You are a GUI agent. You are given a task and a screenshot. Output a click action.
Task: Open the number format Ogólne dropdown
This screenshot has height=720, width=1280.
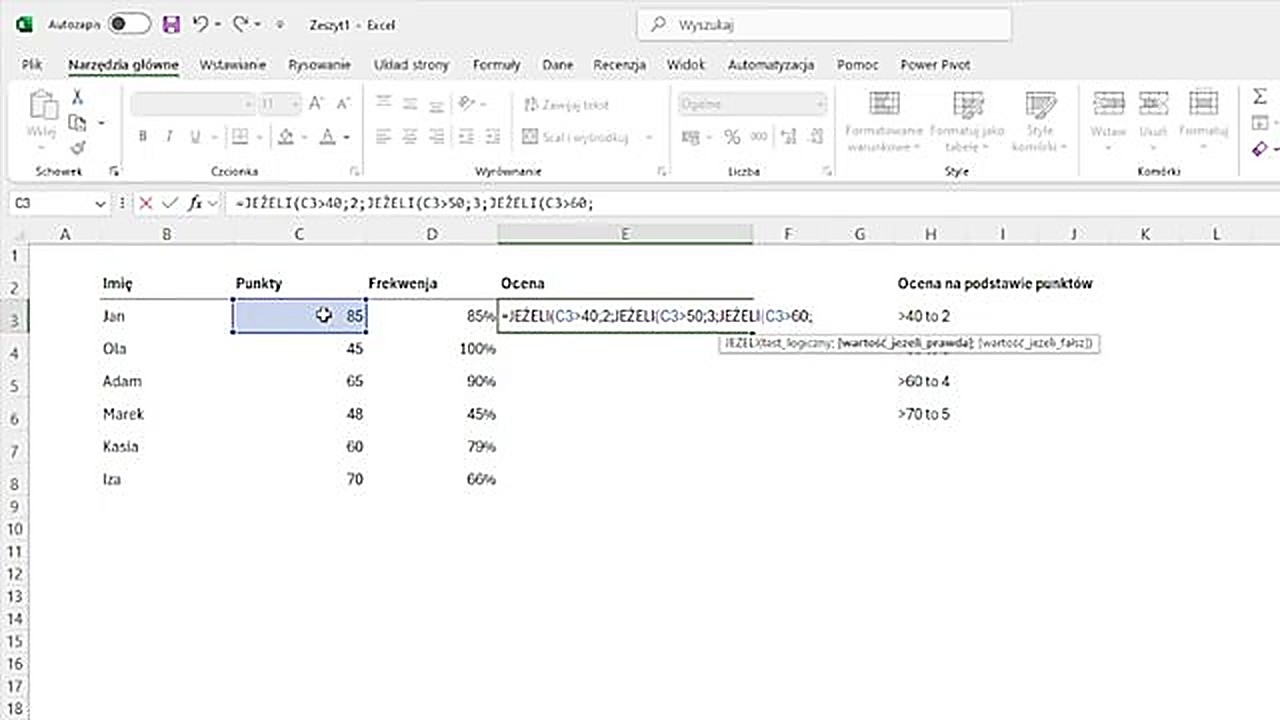[x=820, y=104]
